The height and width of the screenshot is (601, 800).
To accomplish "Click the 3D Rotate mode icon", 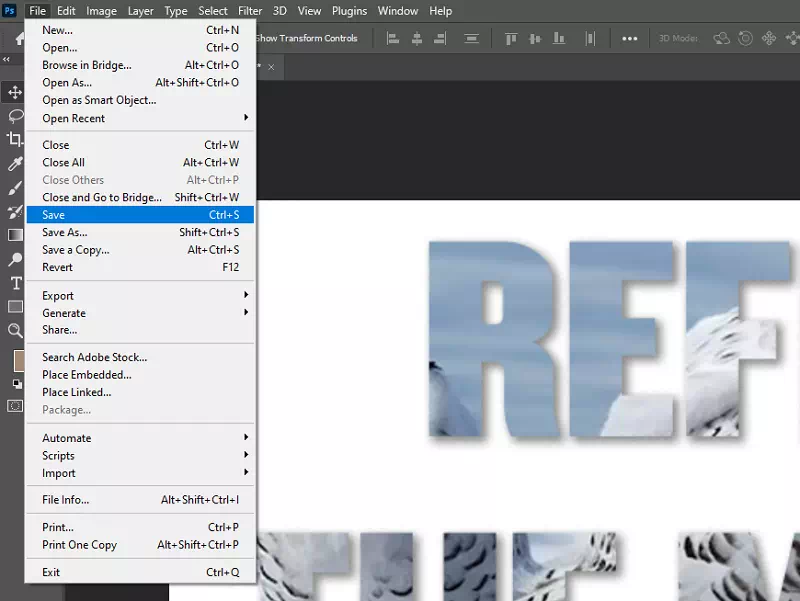I will (x=721, y=38).
